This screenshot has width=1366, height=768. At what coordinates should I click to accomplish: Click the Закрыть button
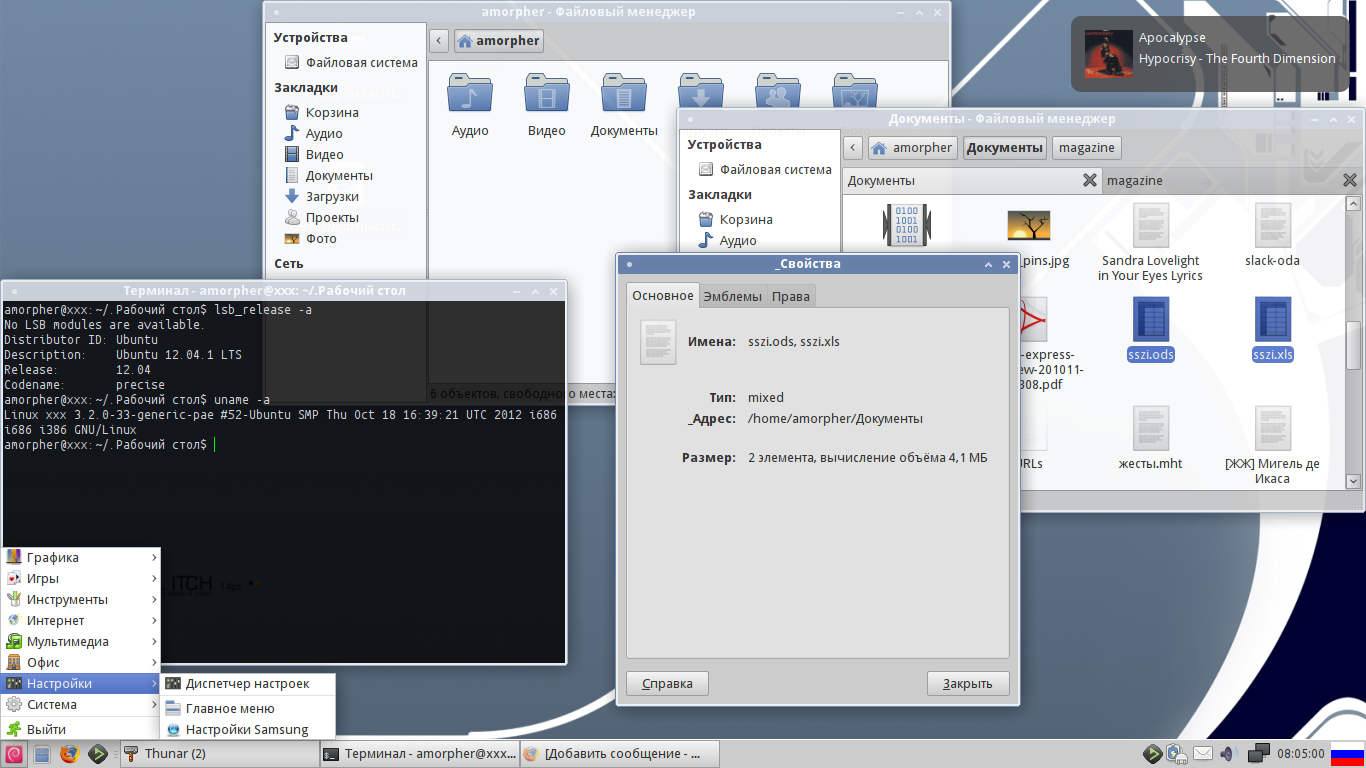pyautogui.click(x=968, y=684)
